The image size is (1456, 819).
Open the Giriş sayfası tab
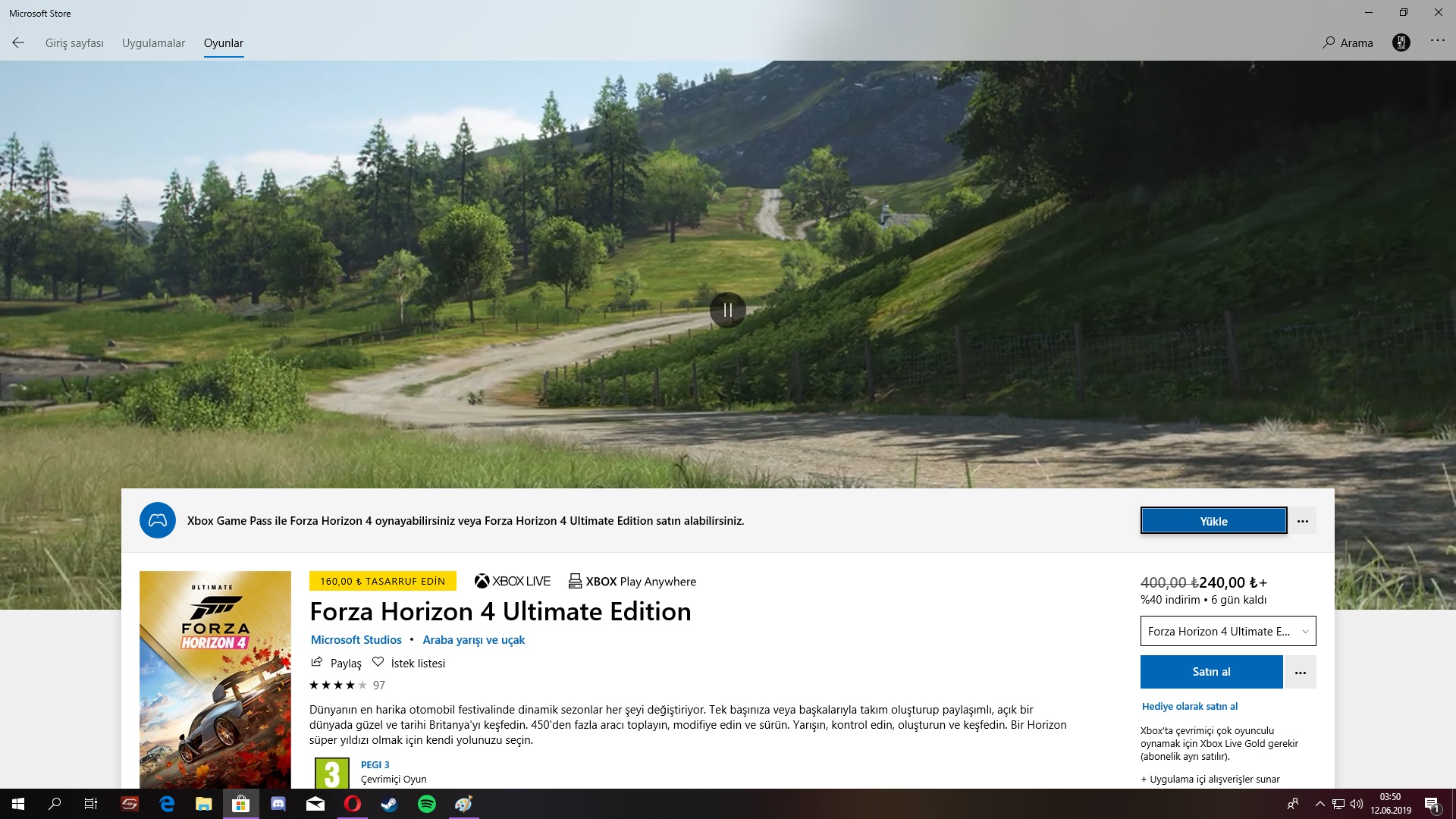74,43
